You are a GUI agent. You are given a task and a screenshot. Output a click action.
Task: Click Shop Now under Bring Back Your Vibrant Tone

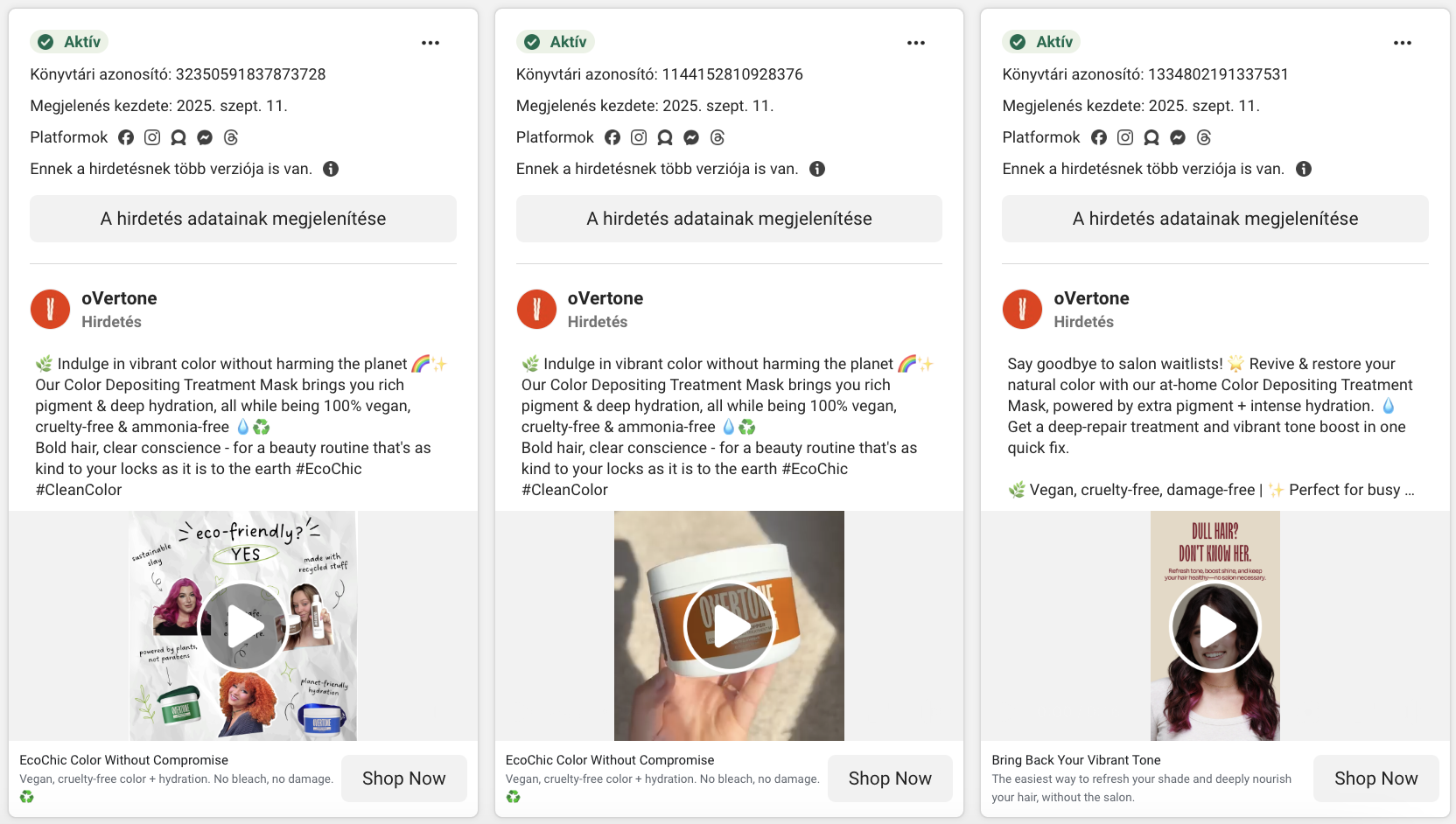(x=1375, y=779)
